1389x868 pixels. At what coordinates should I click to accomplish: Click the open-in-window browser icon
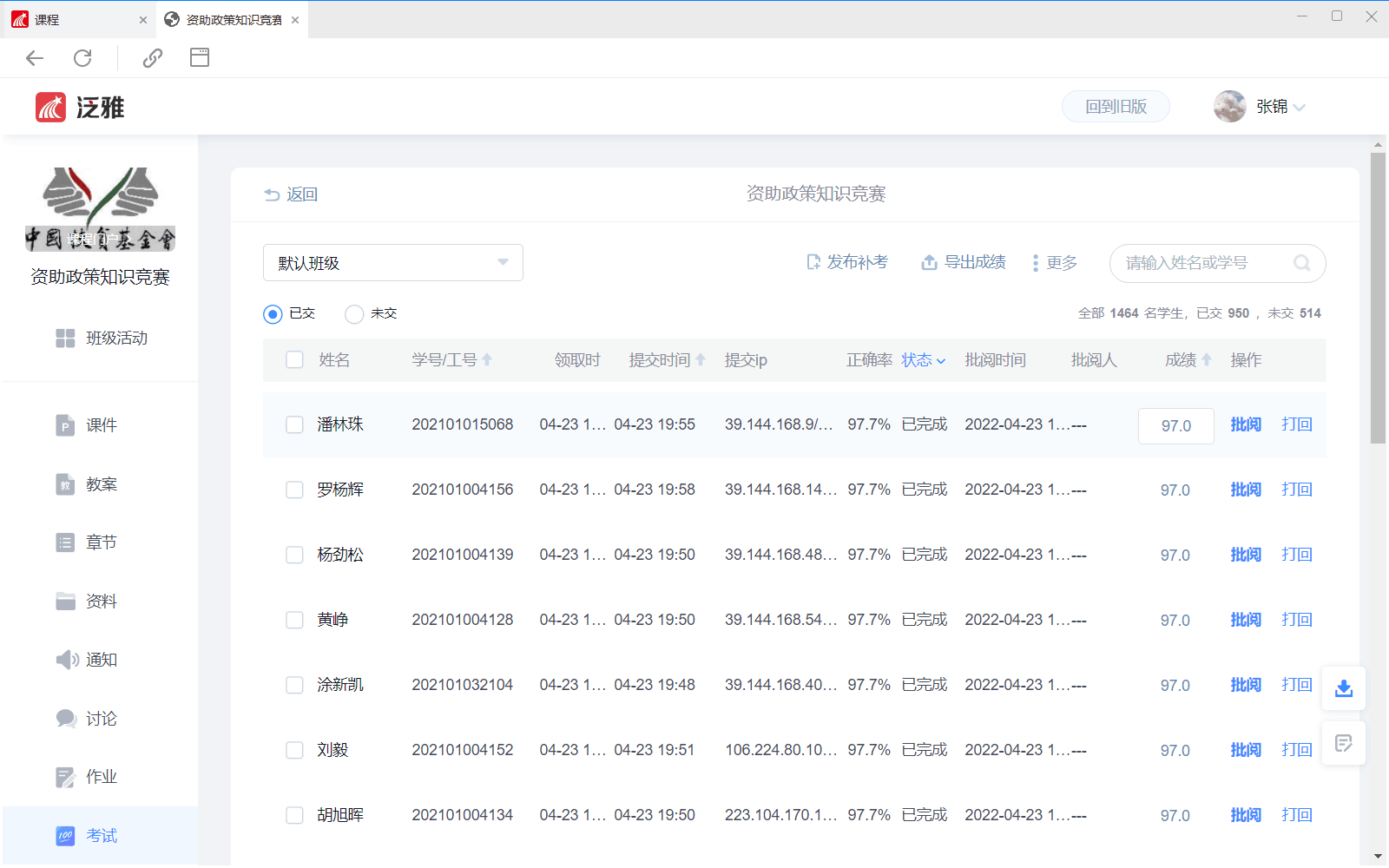click(x=200, y=58)
